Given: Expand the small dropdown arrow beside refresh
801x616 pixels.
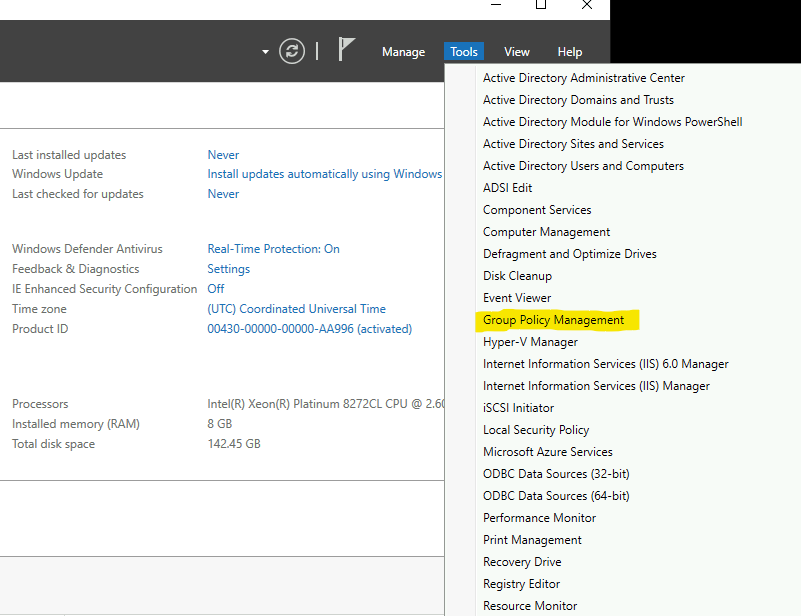Looking at the screenshot, I should pos(265,52).
